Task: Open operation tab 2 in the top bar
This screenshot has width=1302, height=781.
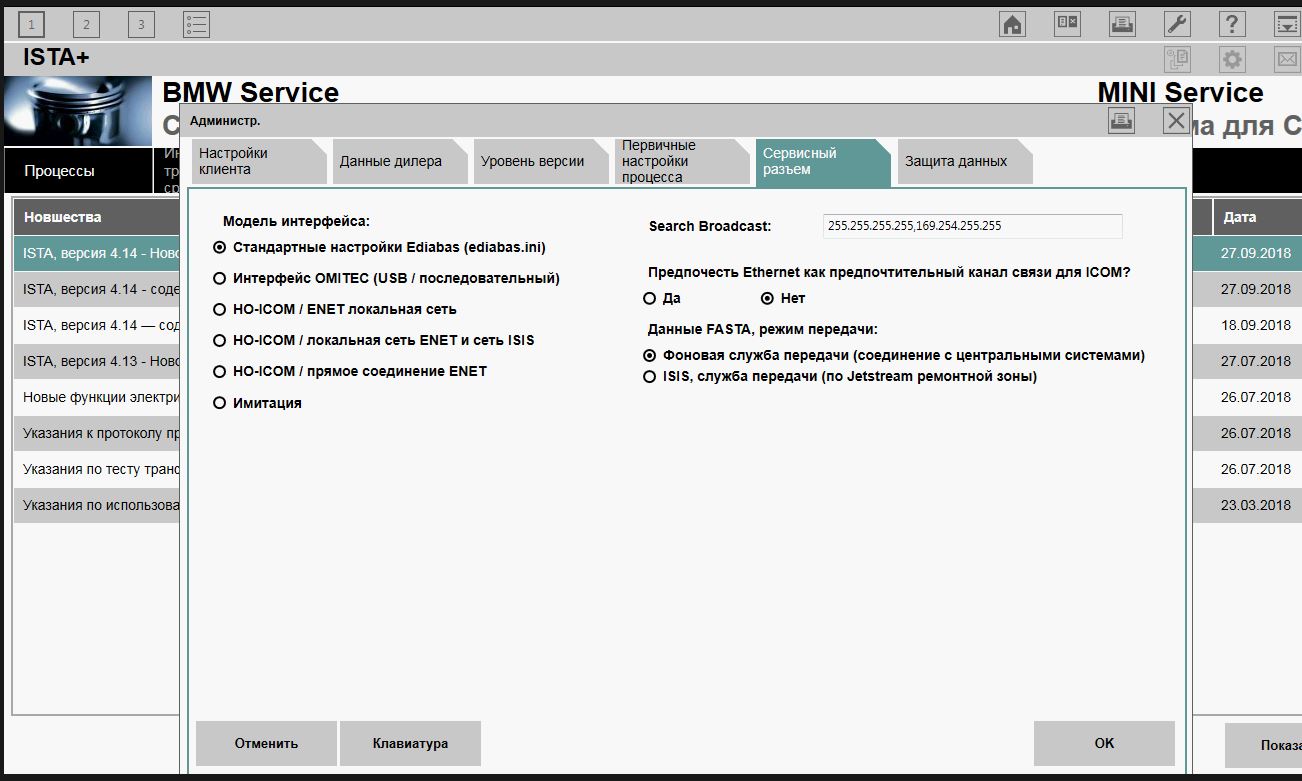Action: point(86,25)
